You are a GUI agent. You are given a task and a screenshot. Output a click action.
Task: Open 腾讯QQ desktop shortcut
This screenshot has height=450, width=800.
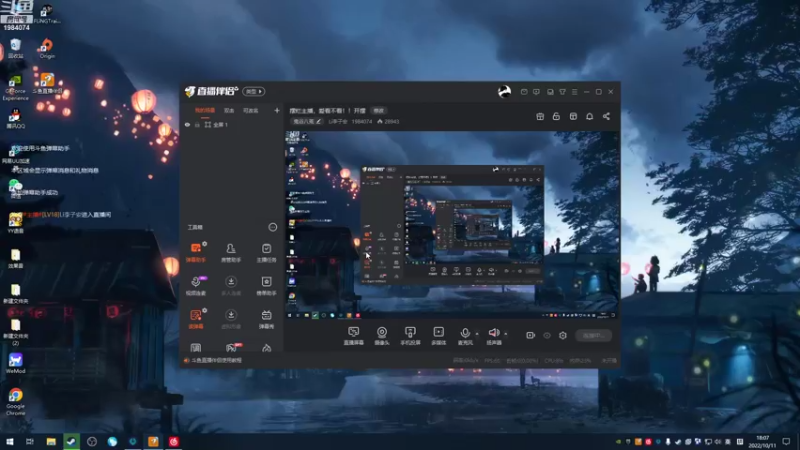coord(15,119)
